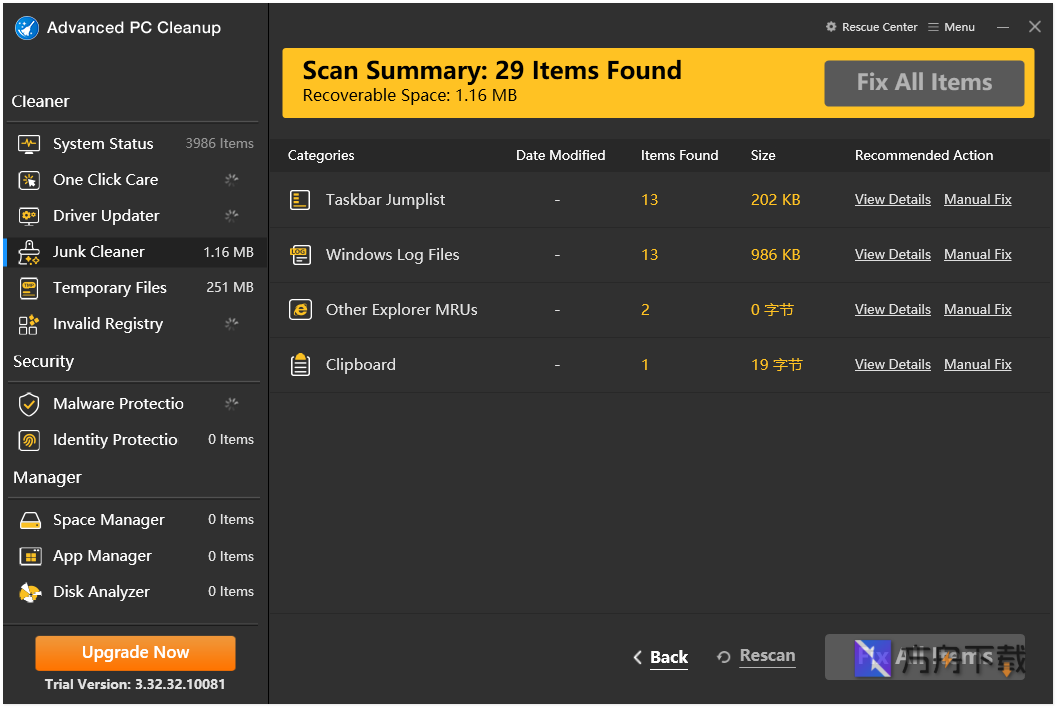Image resolution: width=1057 pixels, height=708 pixels.
Task: Click the Windows Log Files category icon
Action: tap(300, 255)
